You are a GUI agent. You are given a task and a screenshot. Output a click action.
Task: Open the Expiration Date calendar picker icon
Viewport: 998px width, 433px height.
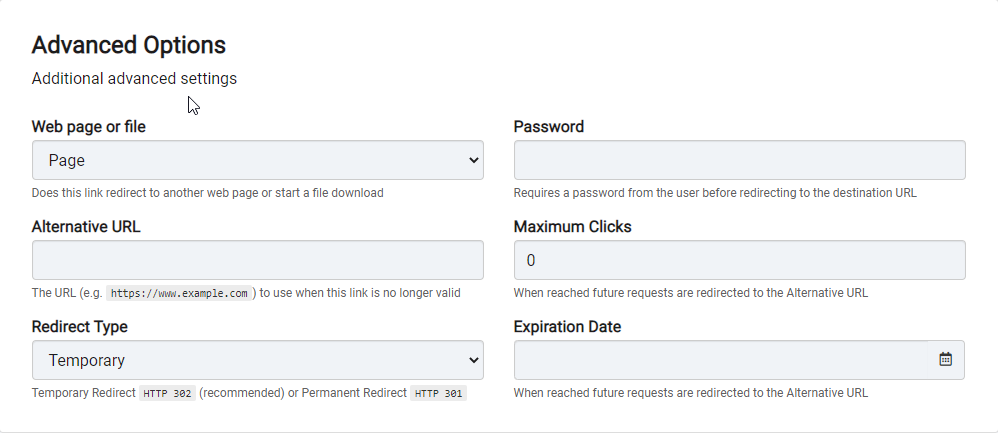946,360
